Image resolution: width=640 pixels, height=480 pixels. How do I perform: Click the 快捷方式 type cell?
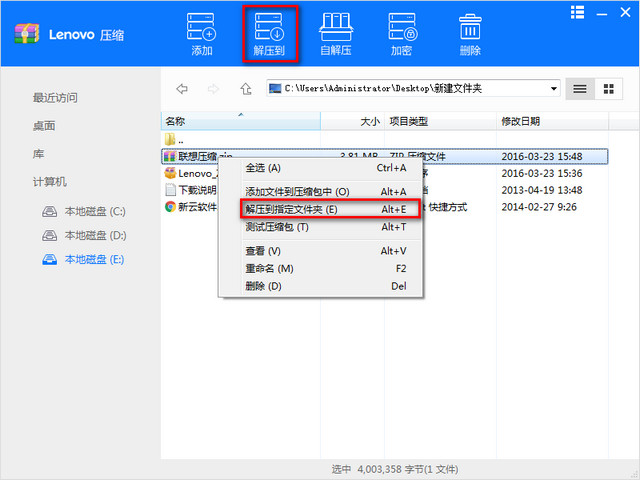point(448,207)
